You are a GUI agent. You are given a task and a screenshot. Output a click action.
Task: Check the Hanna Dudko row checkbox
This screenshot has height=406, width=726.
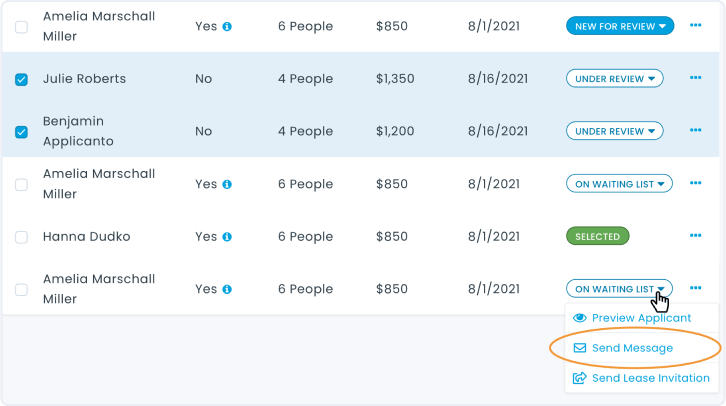(x=21, y=237)
